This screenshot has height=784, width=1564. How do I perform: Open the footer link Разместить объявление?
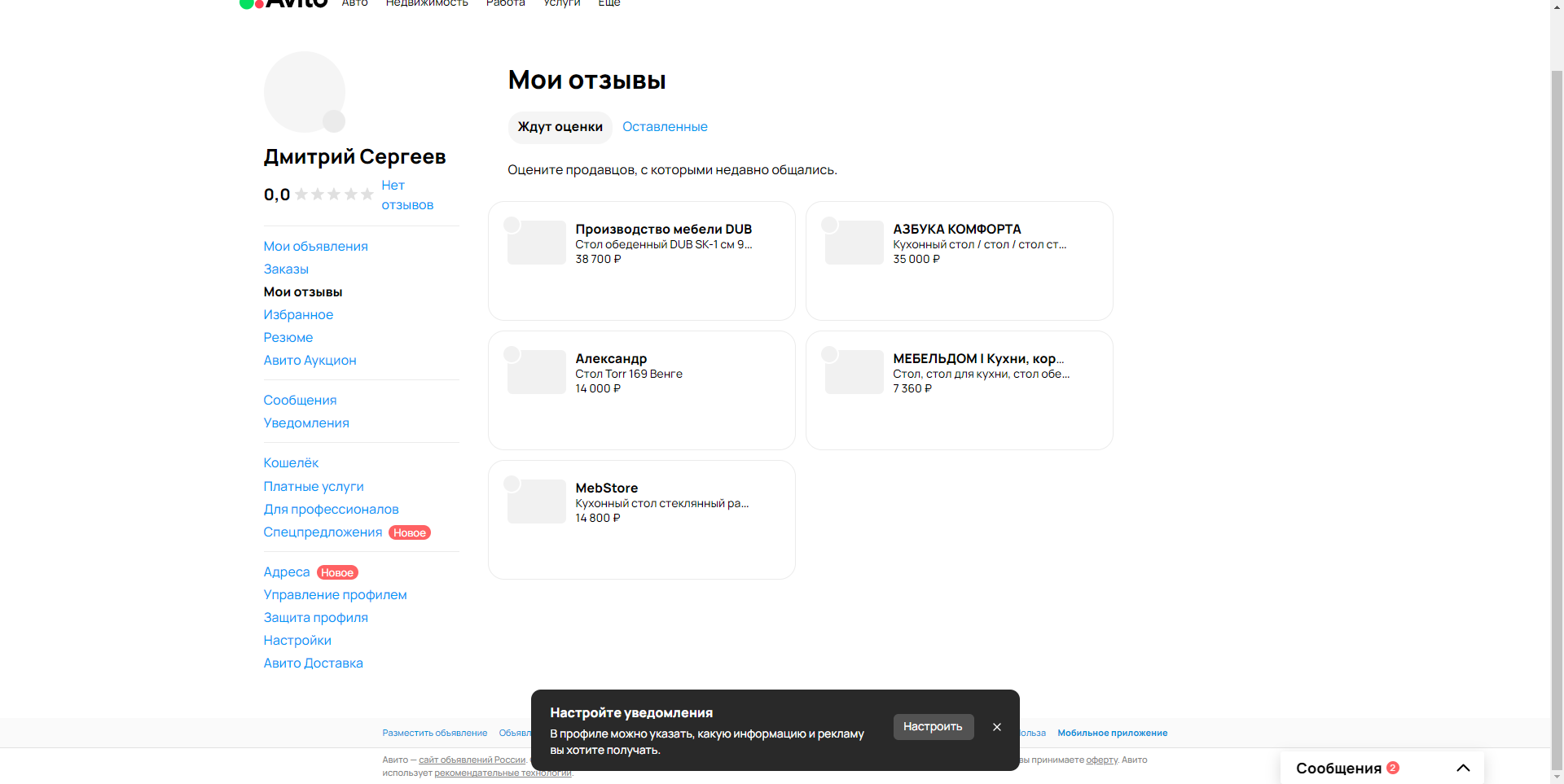[x=435, y=733]
